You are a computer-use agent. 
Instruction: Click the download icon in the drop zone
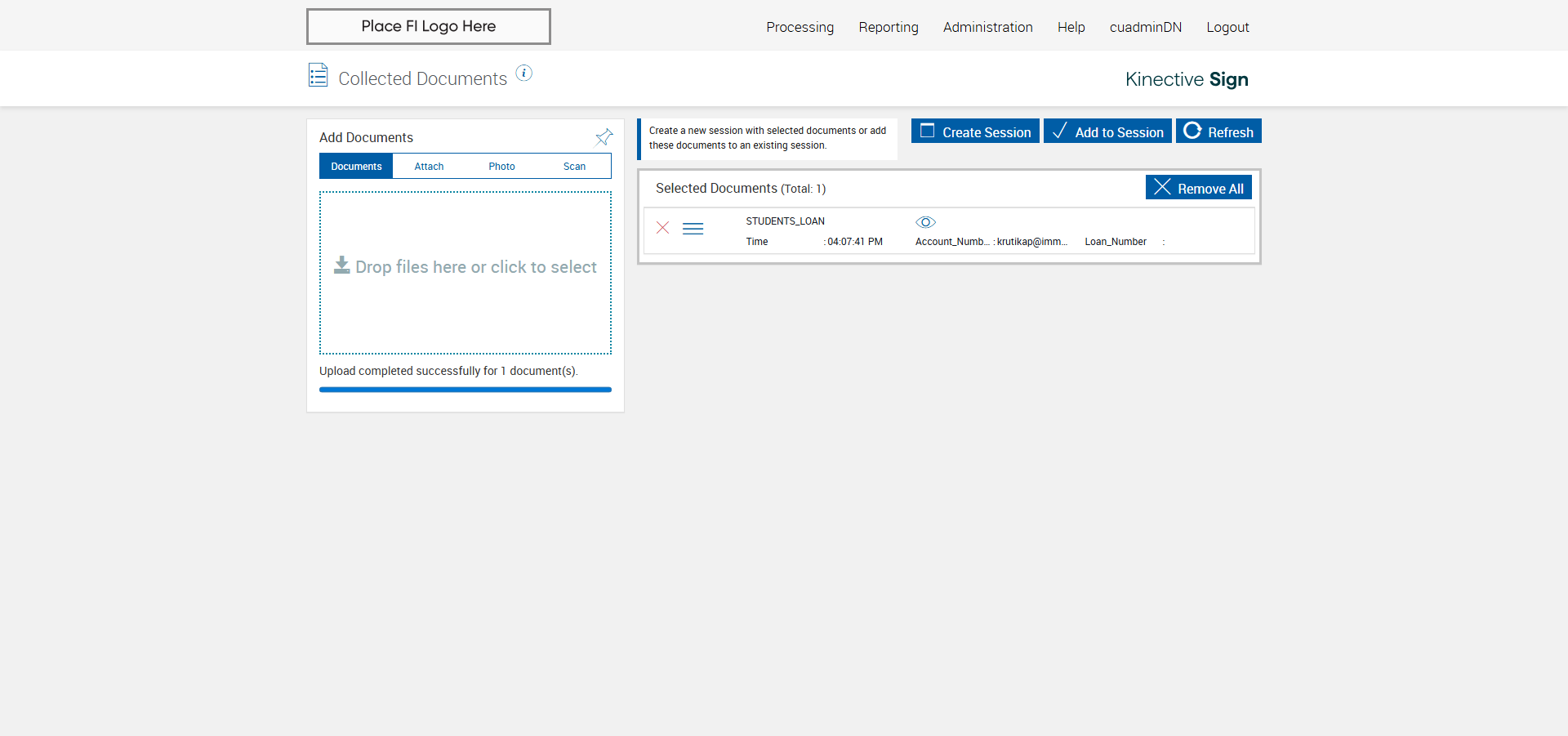[341, 265]
